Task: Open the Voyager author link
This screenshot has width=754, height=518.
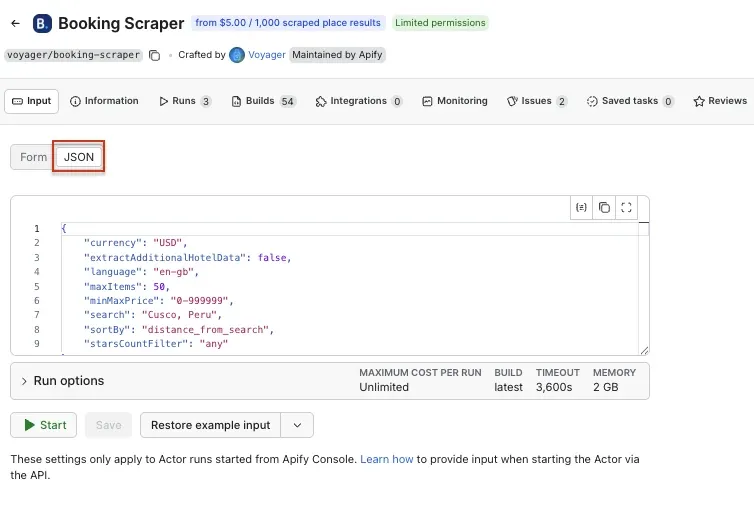Action: coord(267,55)
